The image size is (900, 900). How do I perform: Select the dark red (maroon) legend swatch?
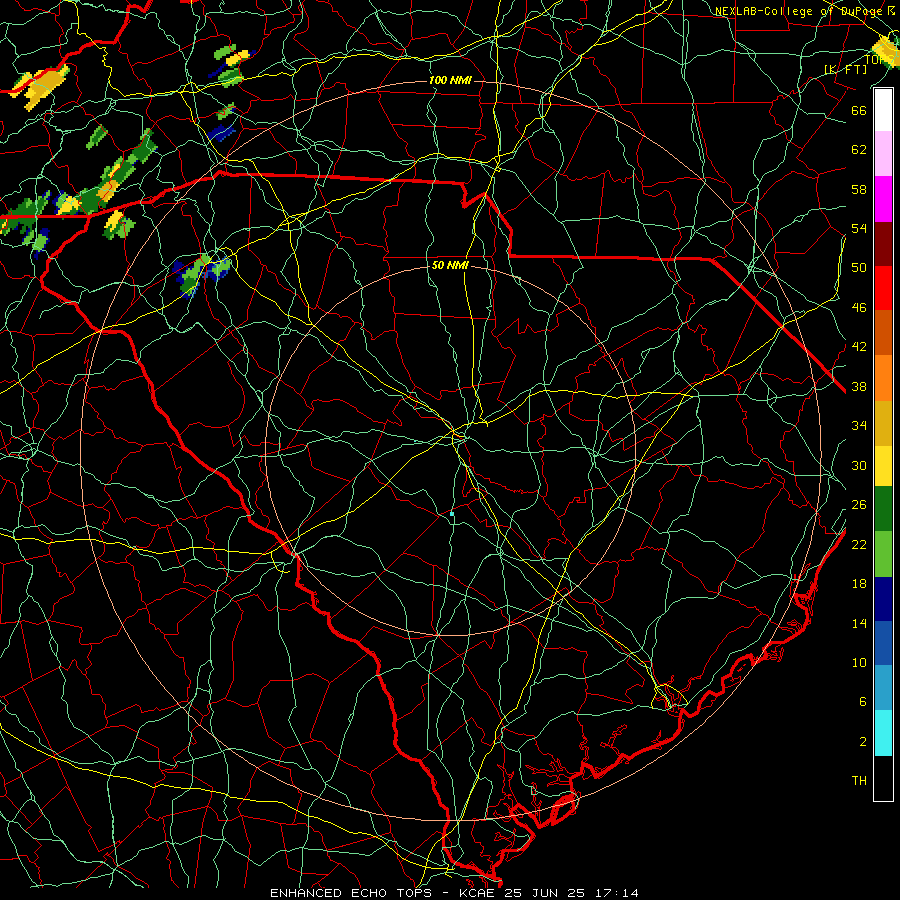tap(883, 243)
